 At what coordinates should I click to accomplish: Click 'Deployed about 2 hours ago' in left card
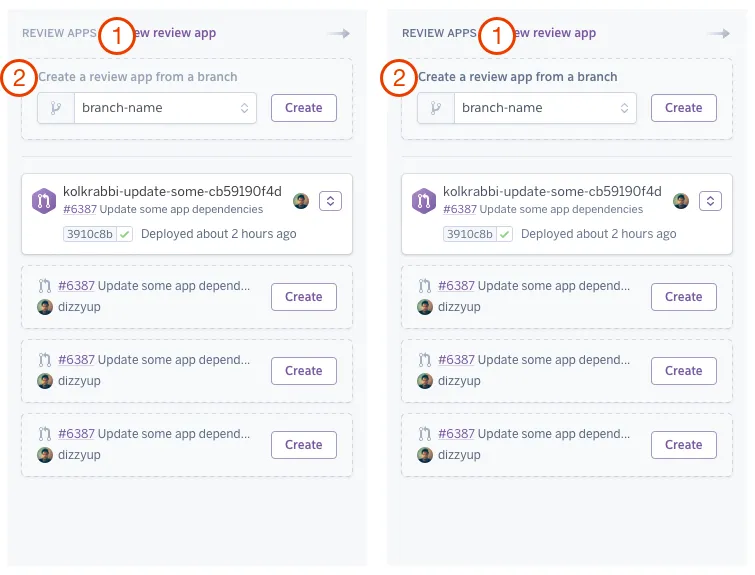pos(219,234)
